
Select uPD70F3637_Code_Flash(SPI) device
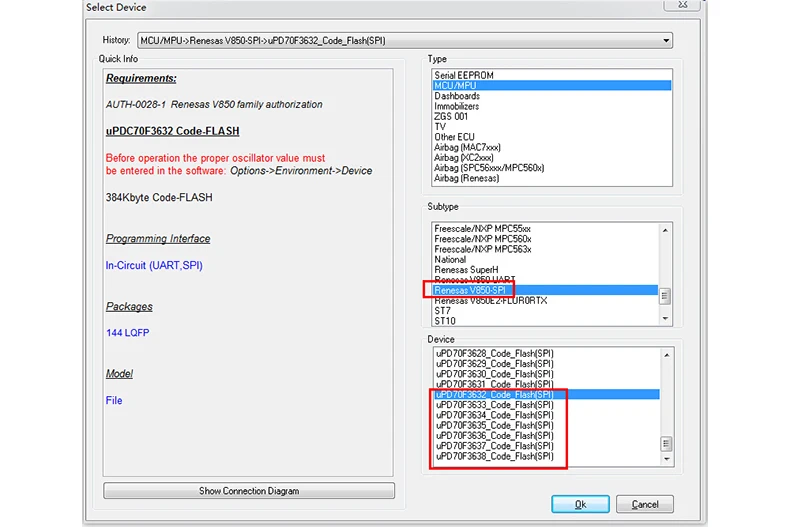click(x=547, y=446)
